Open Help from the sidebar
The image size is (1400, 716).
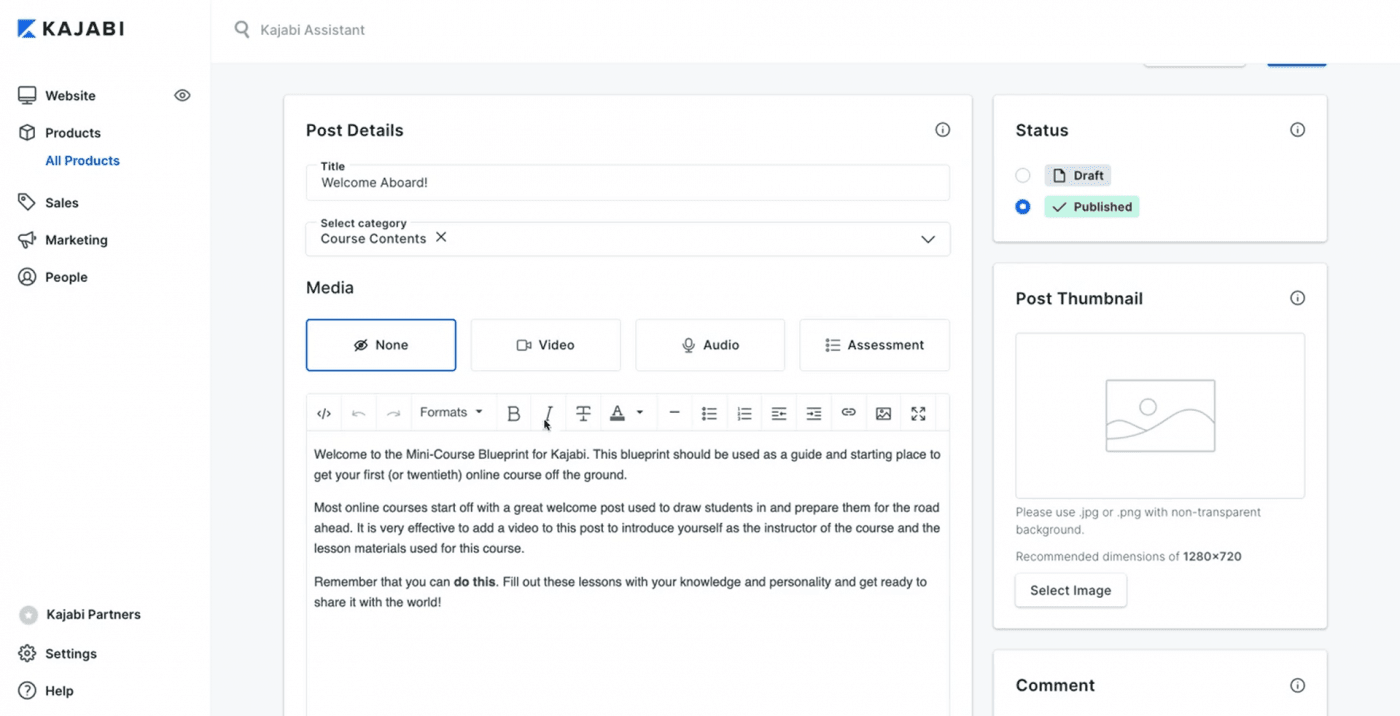[x=59, y=691]
